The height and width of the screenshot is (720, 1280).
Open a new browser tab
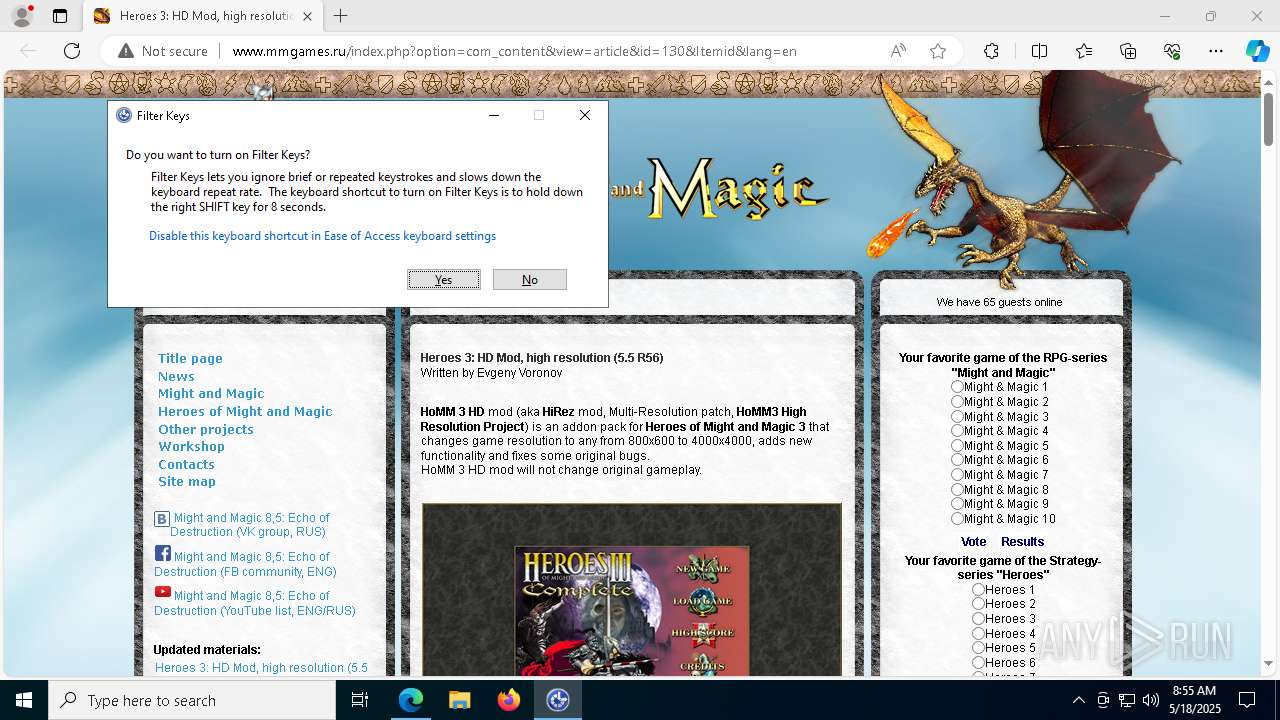(341, 16)
